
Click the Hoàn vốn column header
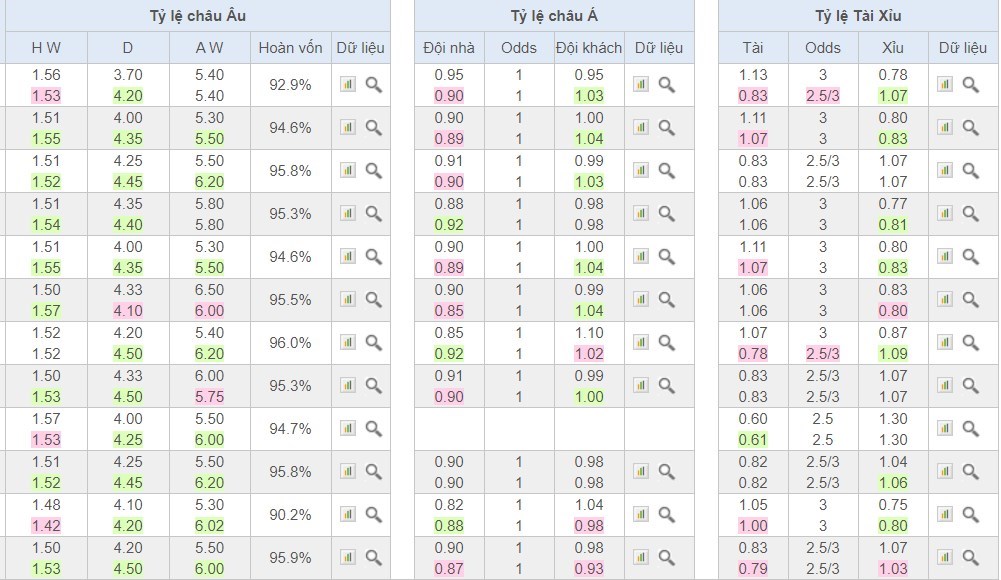(291, 48)
